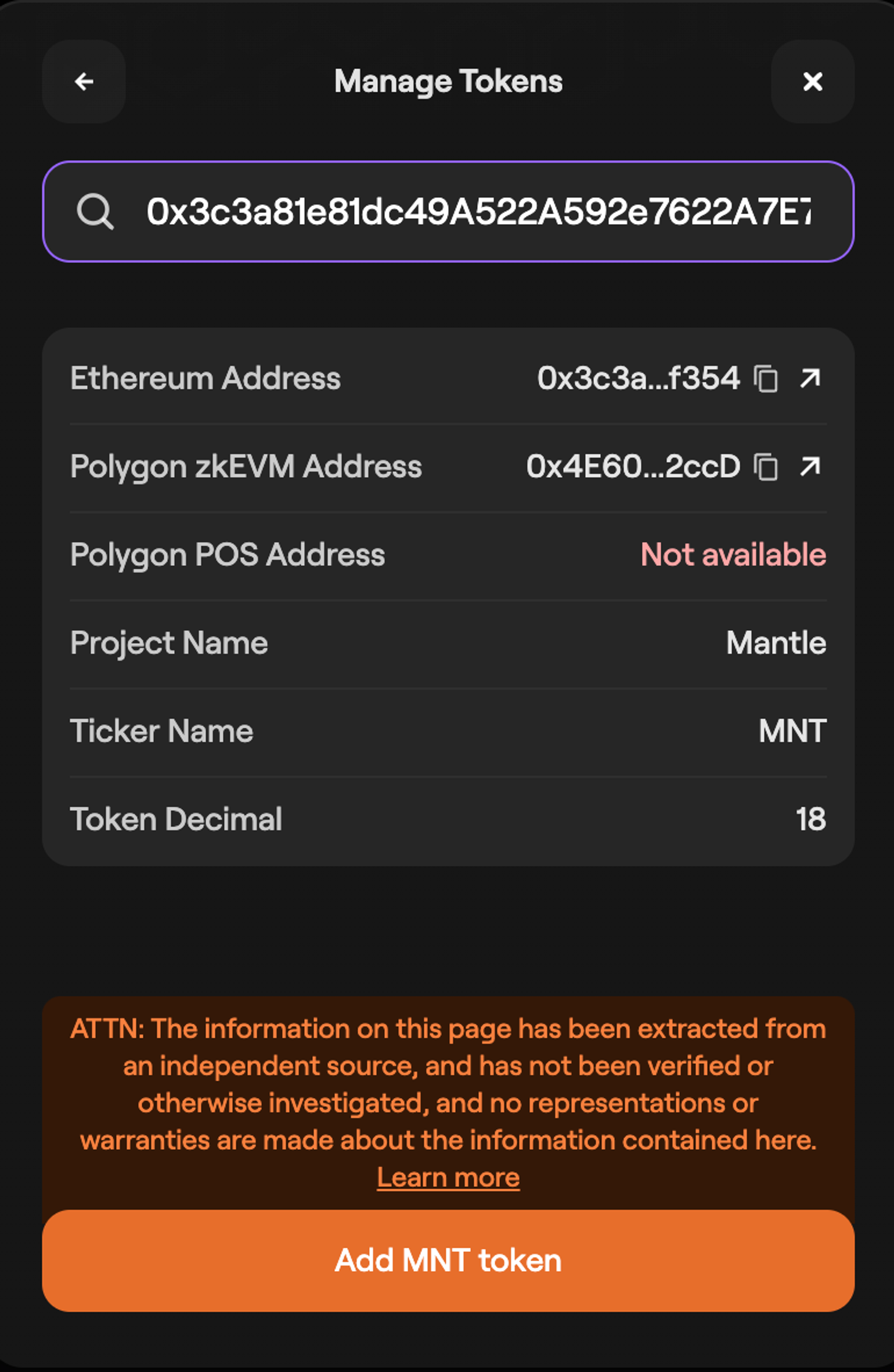Open the Learn more link
Viewport: 894px width, 1372px height.
click(448, 1178)
